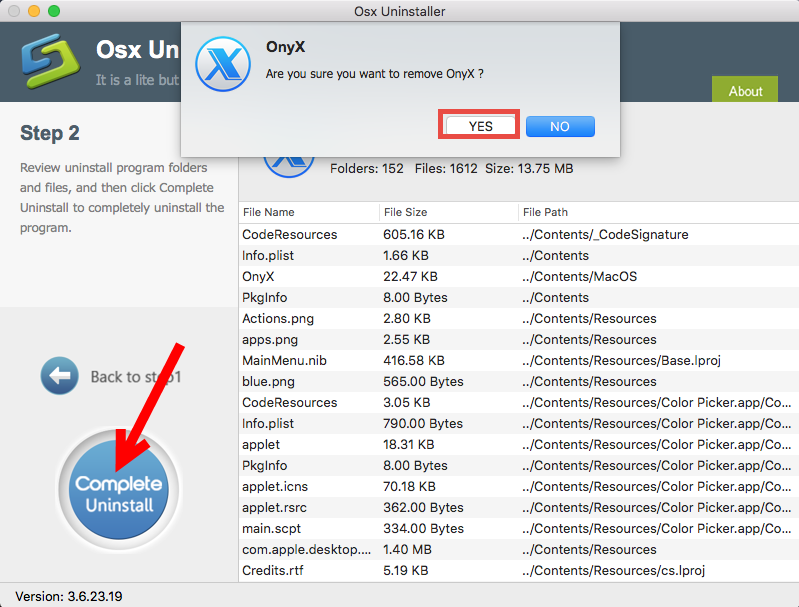Click the yellow minimize window button
Screen dimensions: 799x607
(34, 11)
